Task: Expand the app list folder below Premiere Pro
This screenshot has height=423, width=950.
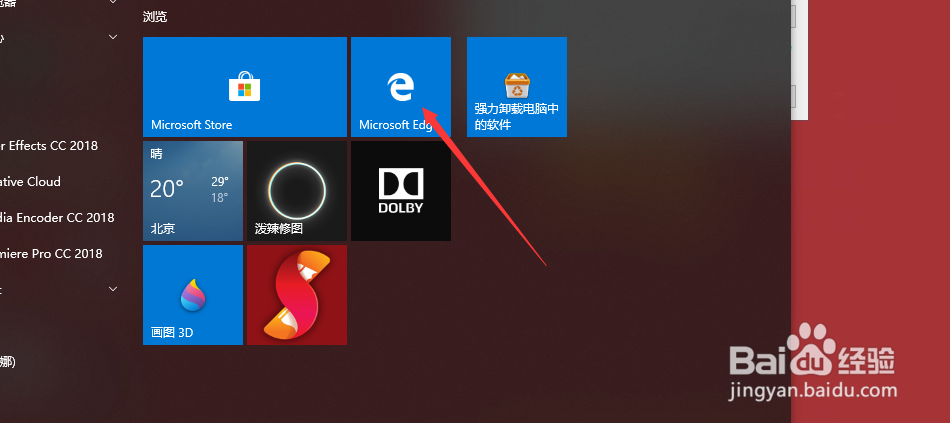Action: (x=113, y=289)
